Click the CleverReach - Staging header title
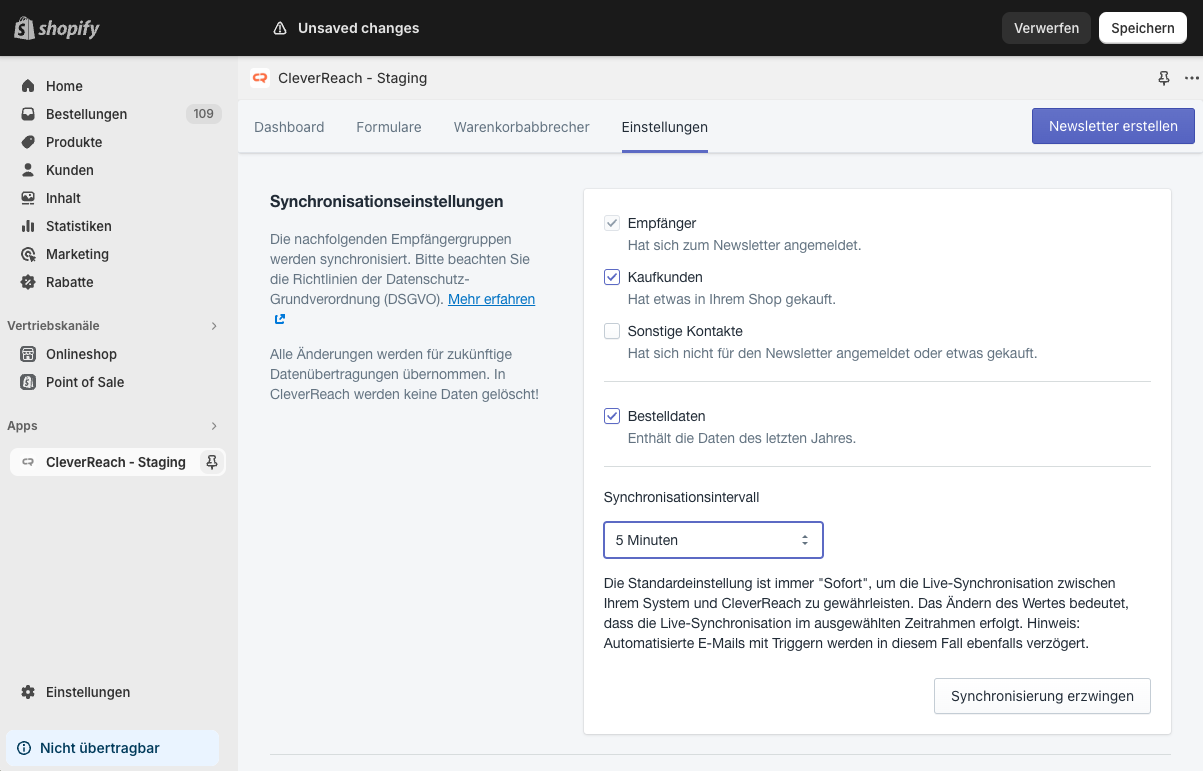This screenshot has height=771, width=1203. [x=353, y=78]
